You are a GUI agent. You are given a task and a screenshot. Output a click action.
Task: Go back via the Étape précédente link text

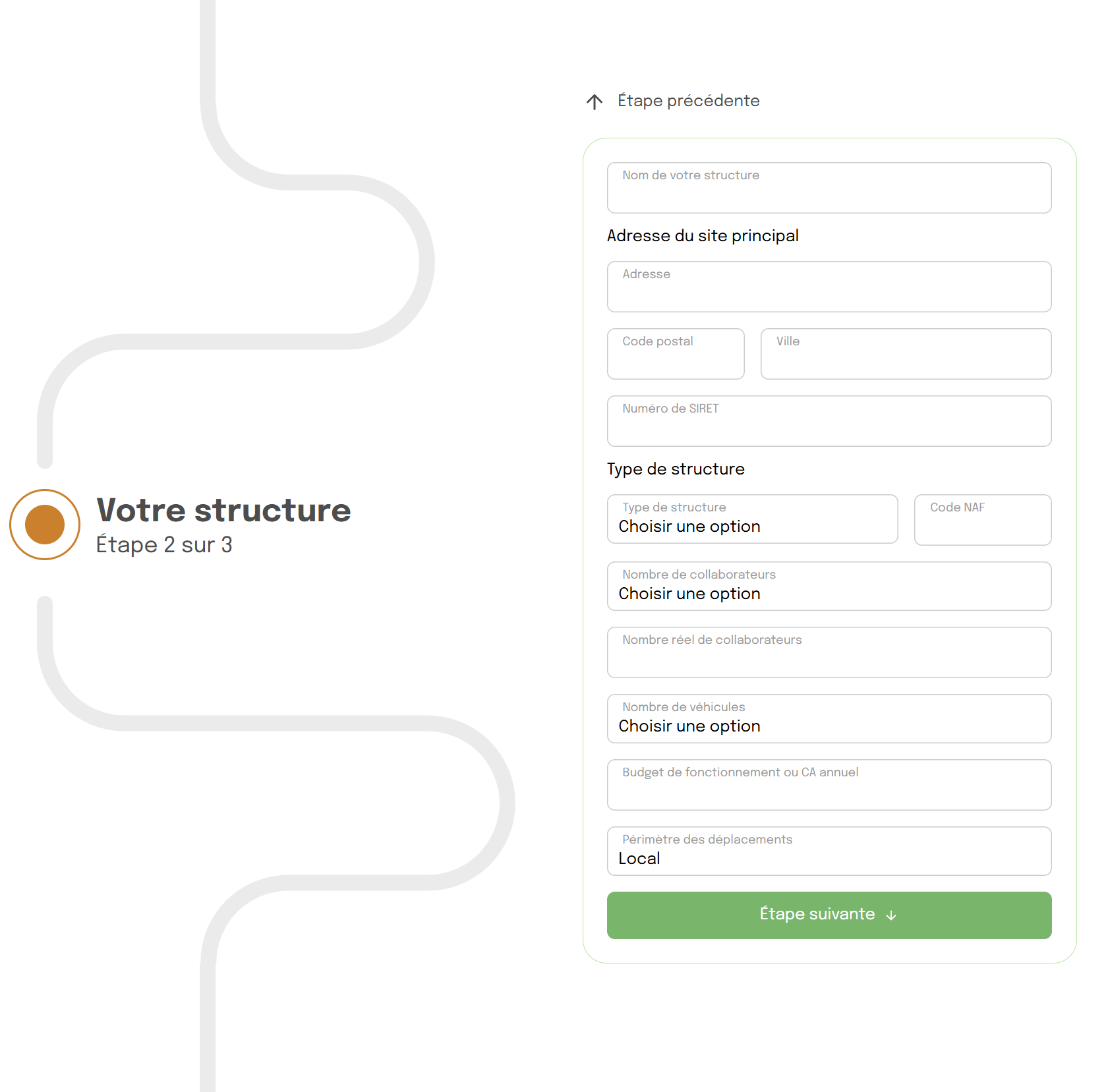(688, 101)
